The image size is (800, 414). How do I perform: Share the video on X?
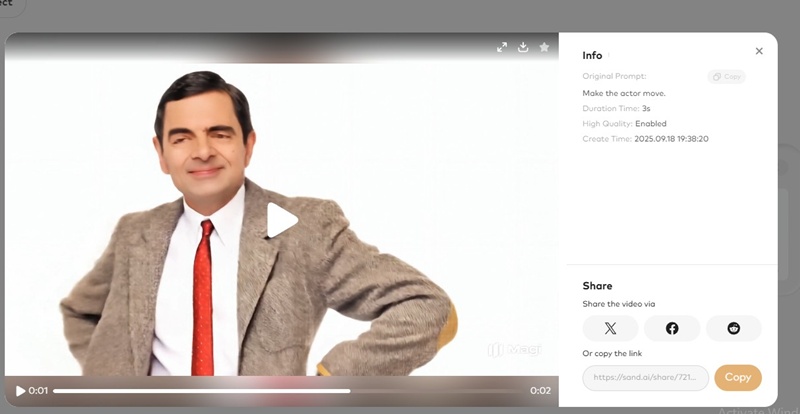(x=610, y=328)
